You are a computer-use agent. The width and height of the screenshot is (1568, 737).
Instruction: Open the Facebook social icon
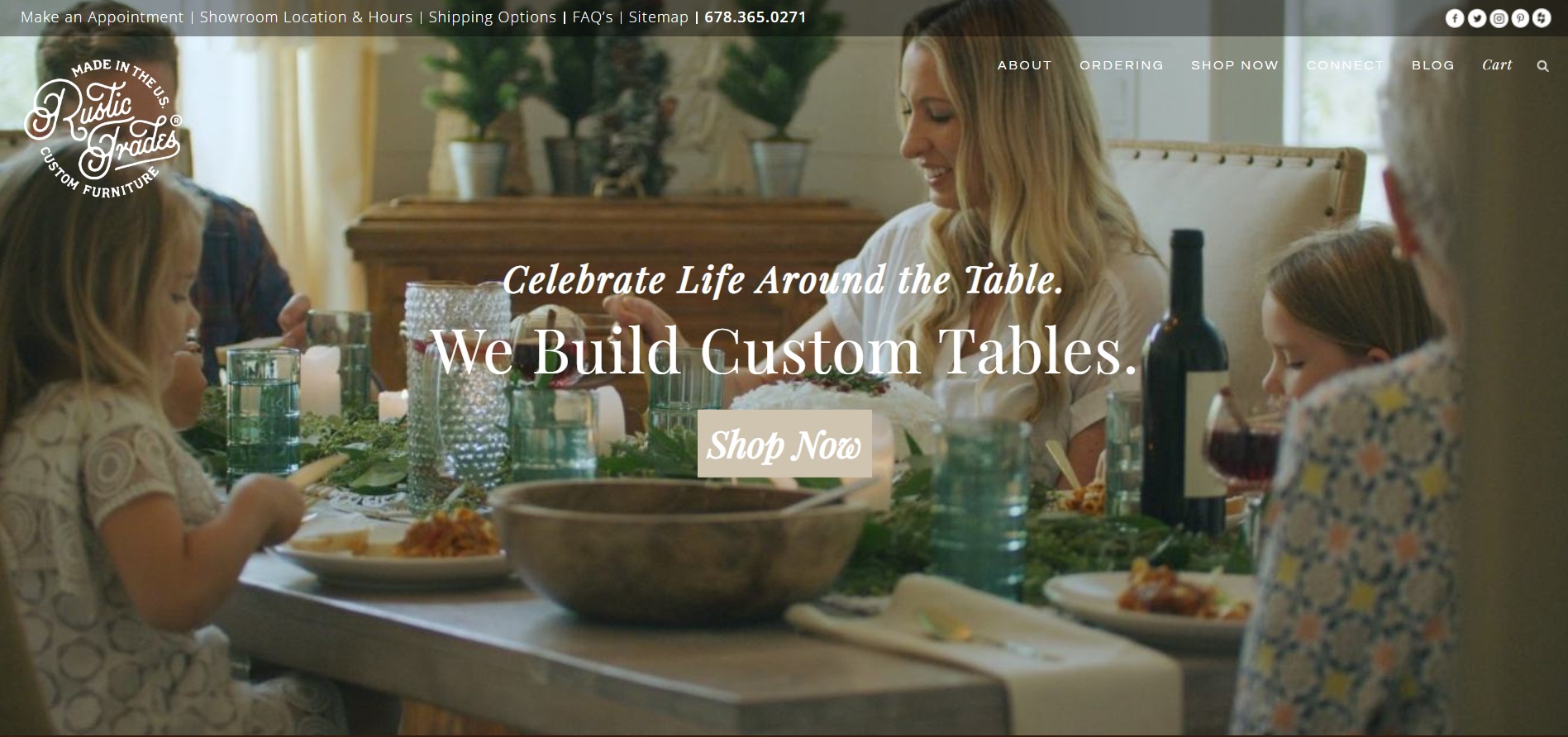(1455, 18)
